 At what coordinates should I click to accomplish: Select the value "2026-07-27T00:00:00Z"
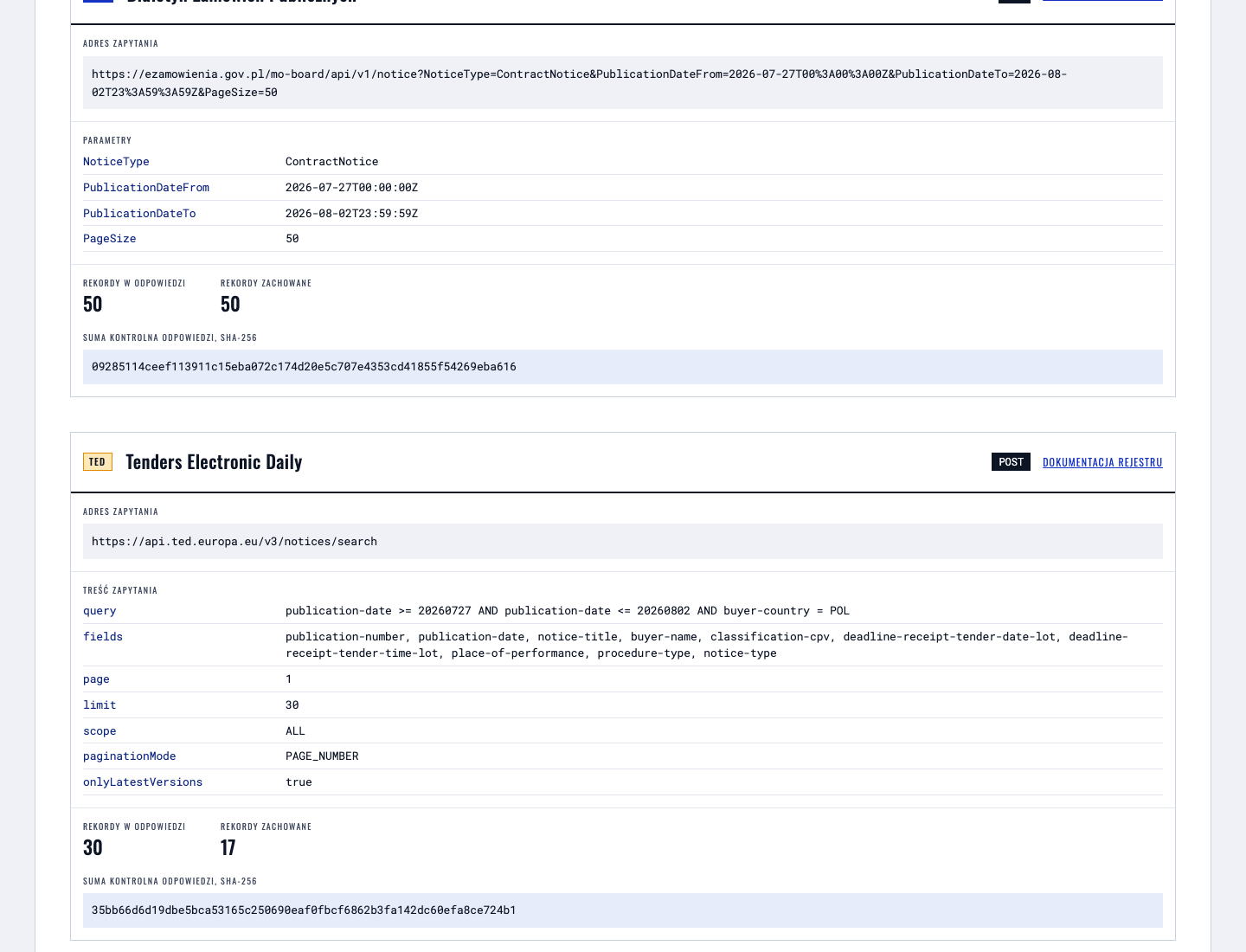click(352, 188)
